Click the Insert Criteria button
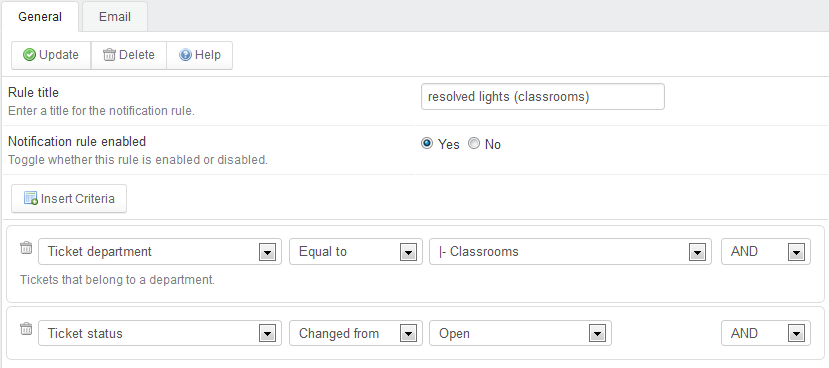829x368 pixels. 69,199
